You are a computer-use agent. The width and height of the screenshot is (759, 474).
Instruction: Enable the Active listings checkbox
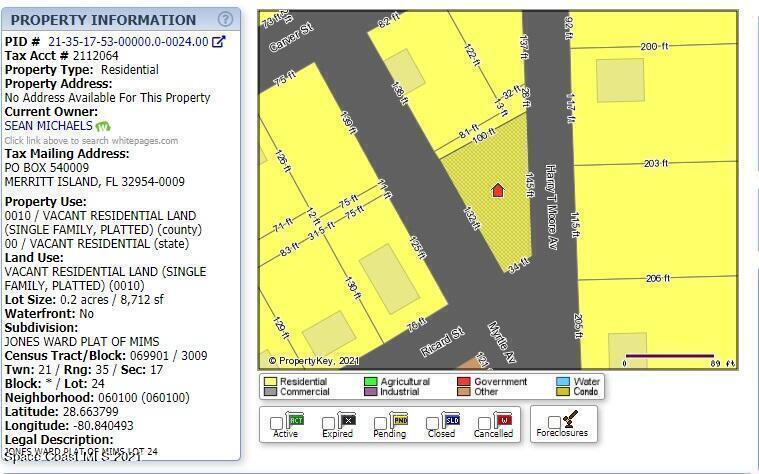277,424
